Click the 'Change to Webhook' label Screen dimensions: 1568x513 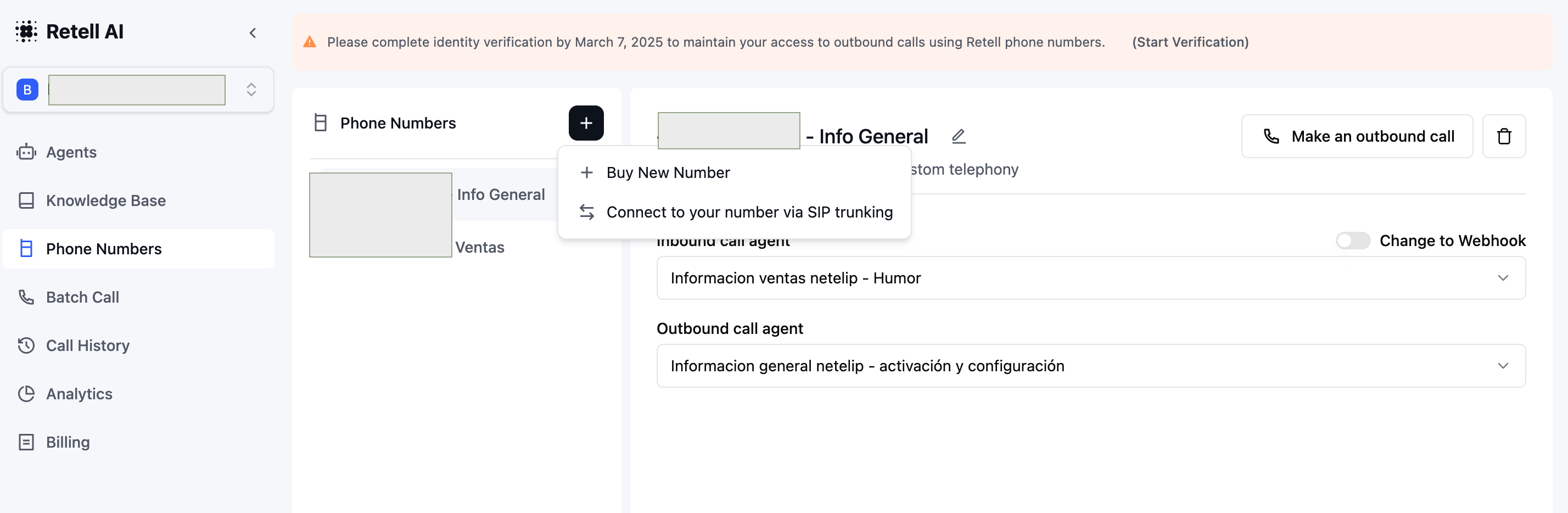[1452, 241]
